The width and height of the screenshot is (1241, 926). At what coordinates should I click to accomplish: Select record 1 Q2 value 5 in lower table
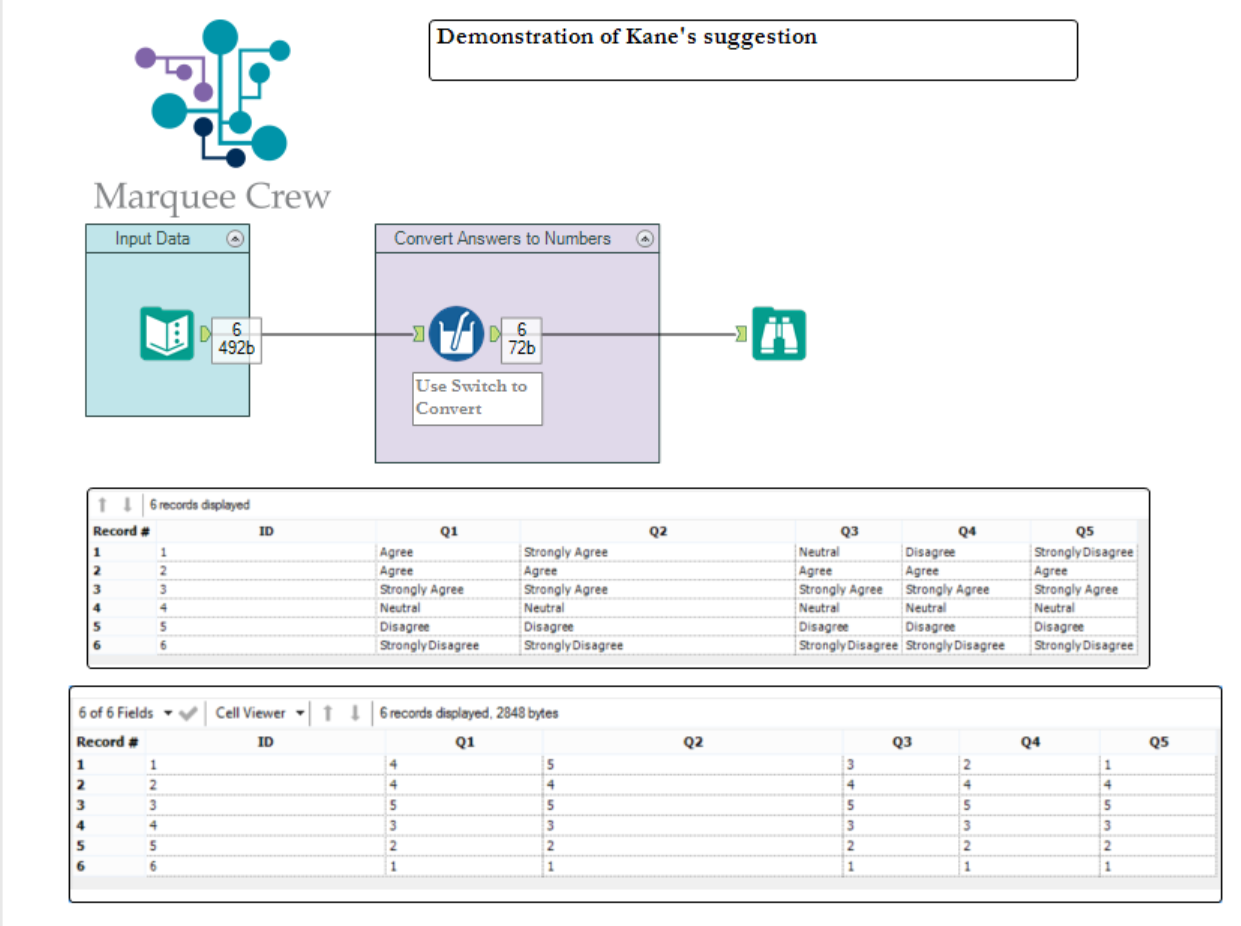[x=694, y=765]
